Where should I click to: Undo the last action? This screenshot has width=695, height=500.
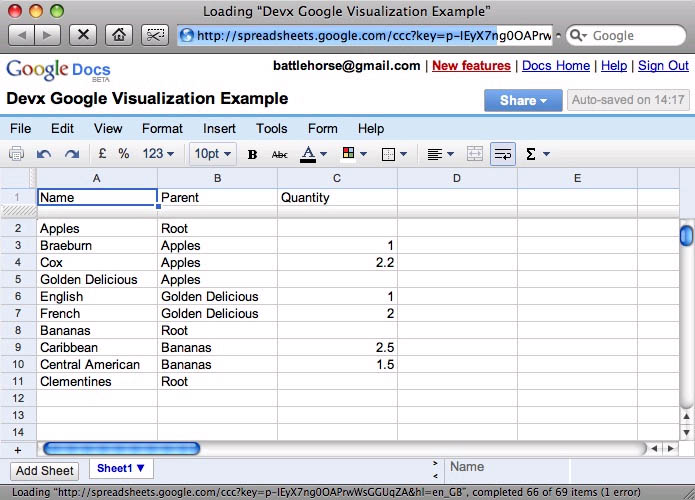44,154
